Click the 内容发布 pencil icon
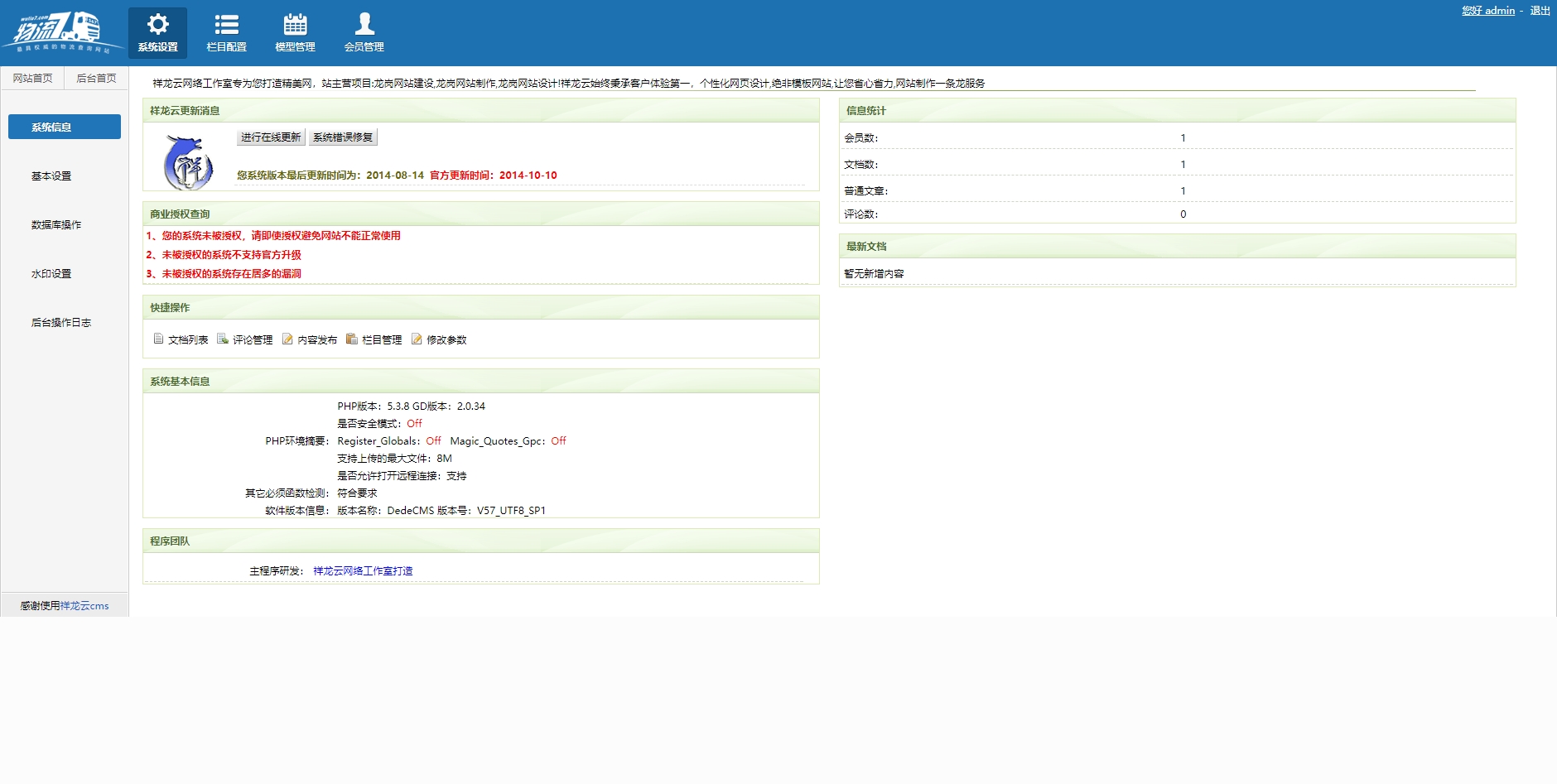1557x784 pixels. [287, 339]
